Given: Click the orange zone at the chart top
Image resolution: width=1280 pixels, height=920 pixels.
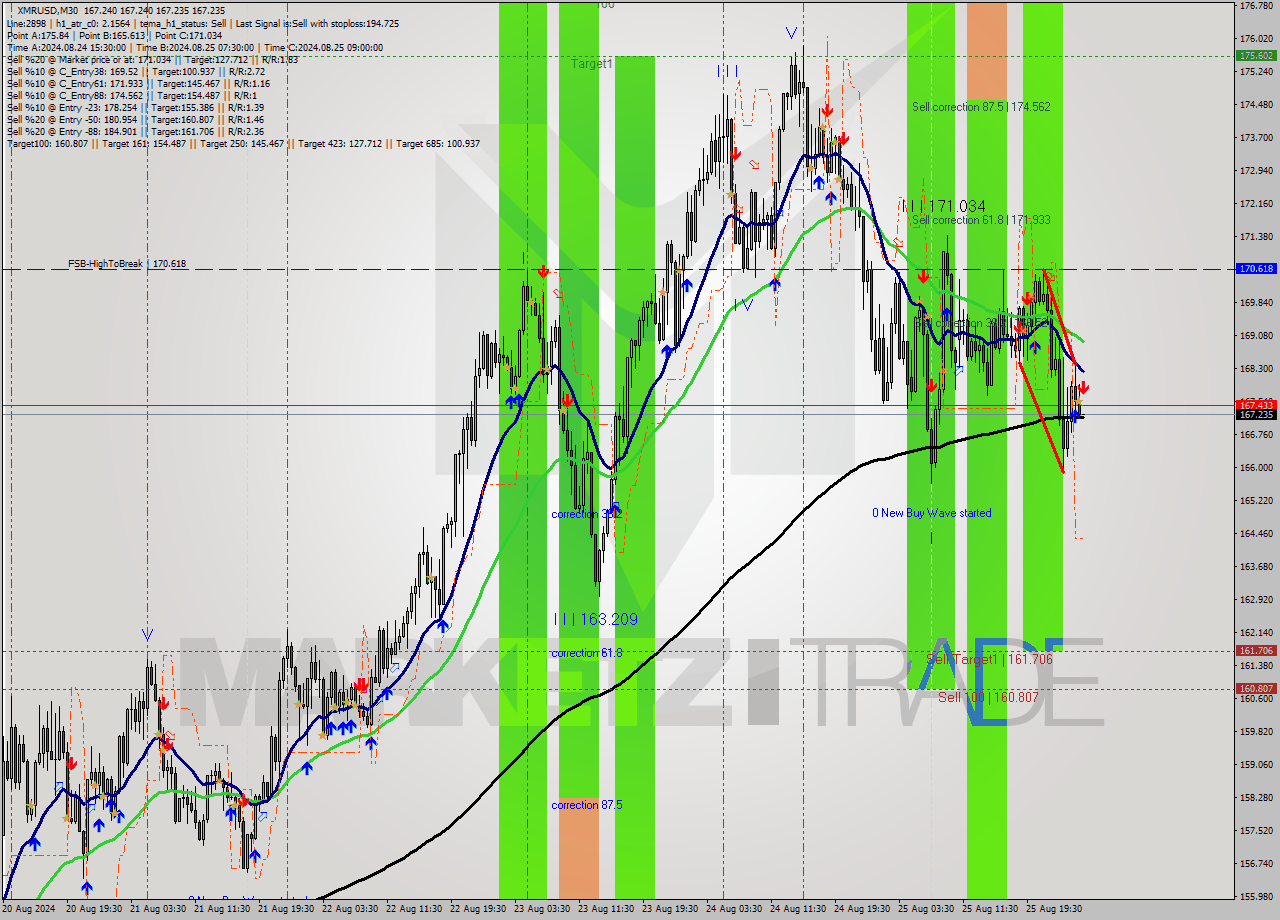Looking at the screenshot, I should 986,50.
